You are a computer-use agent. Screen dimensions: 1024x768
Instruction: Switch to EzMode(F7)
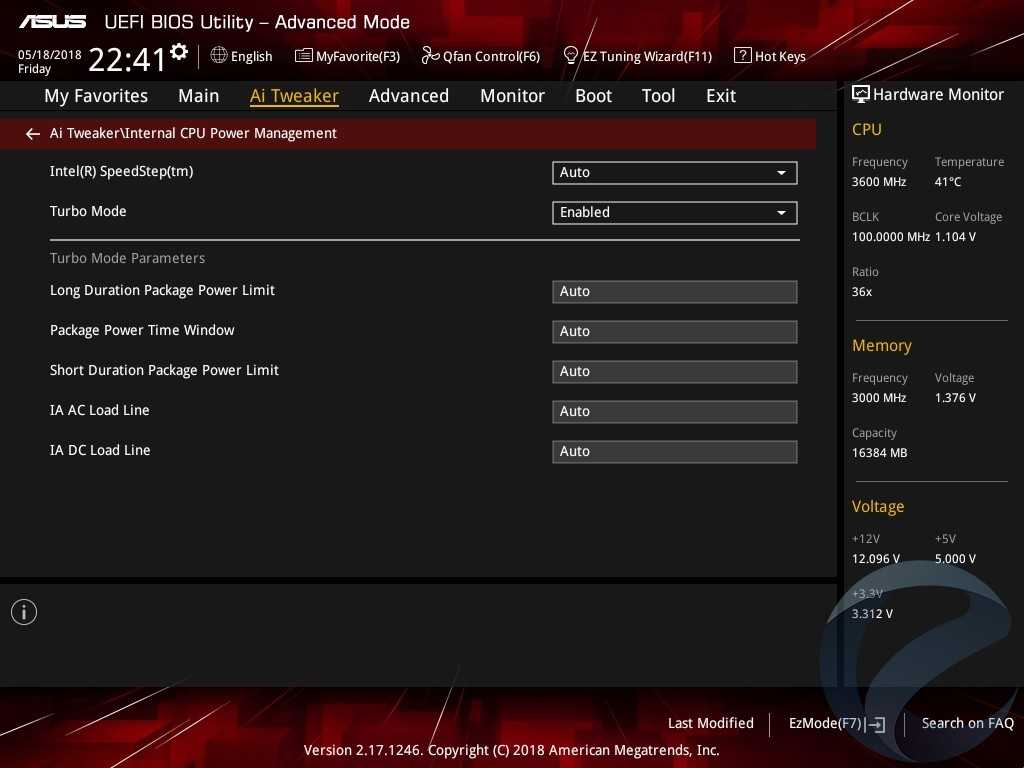click(x=836, y=724)
